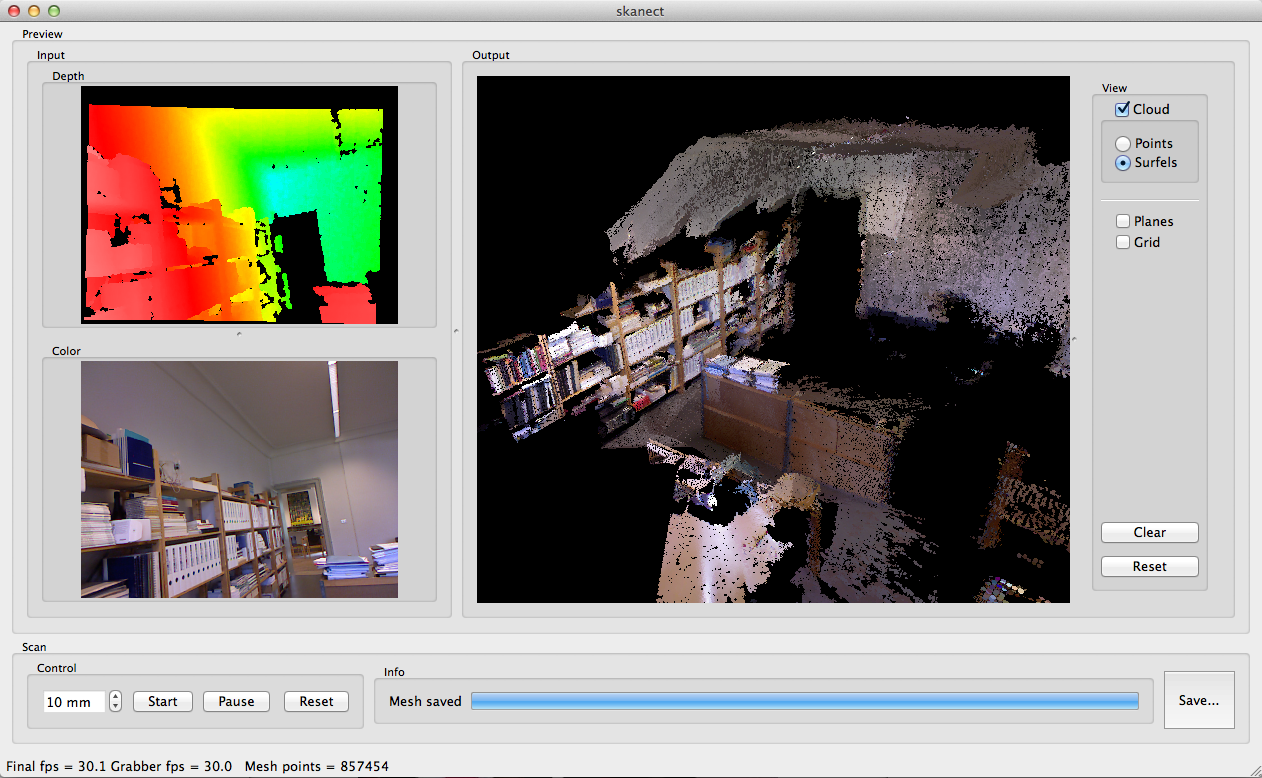This screenshot has width=1262, height=778.
Task: Click the Start scan button
Action: [162, 701]
